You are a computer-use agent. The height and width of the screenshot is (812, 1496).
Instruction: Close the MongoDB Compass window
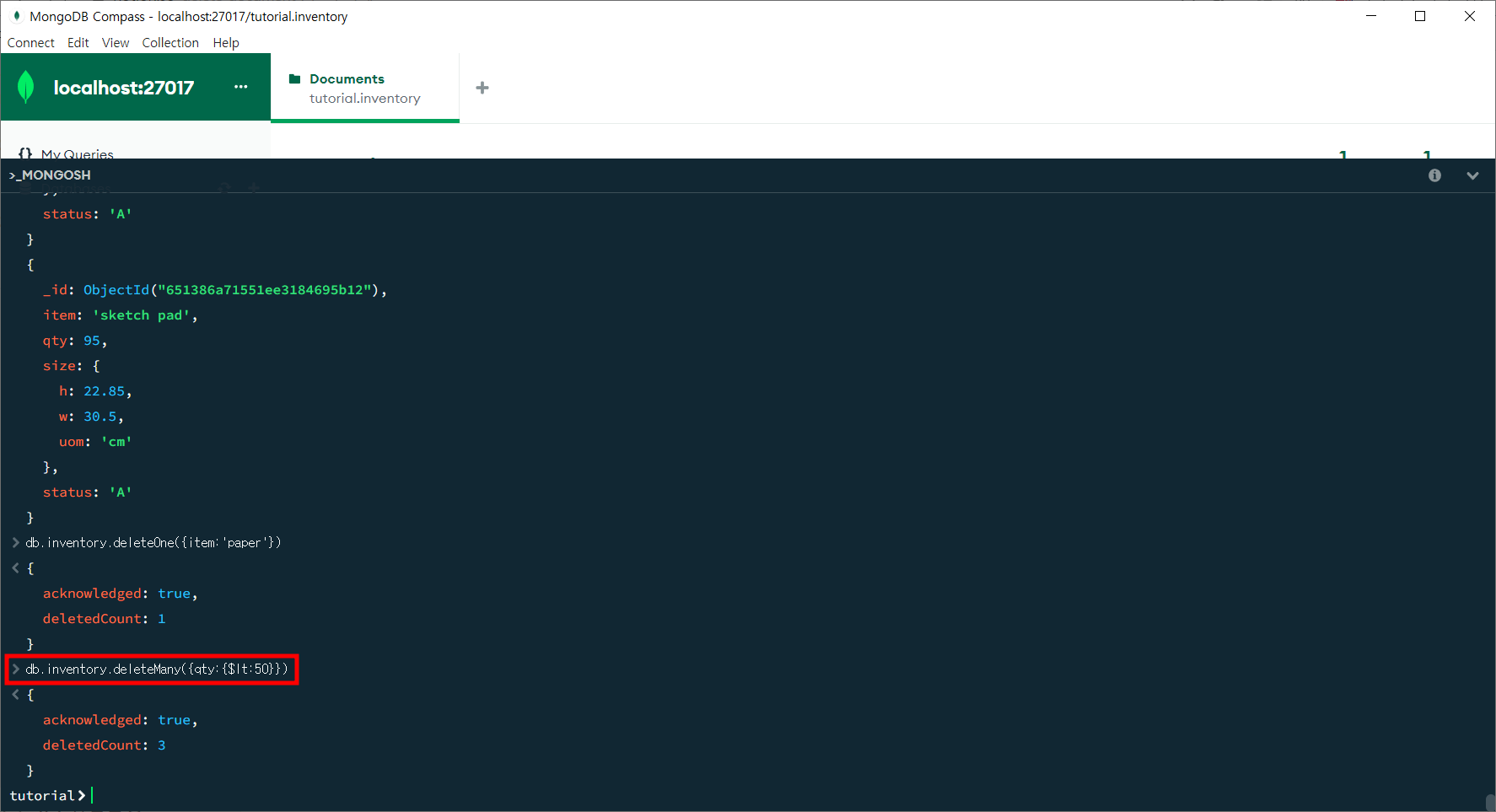1470,16
